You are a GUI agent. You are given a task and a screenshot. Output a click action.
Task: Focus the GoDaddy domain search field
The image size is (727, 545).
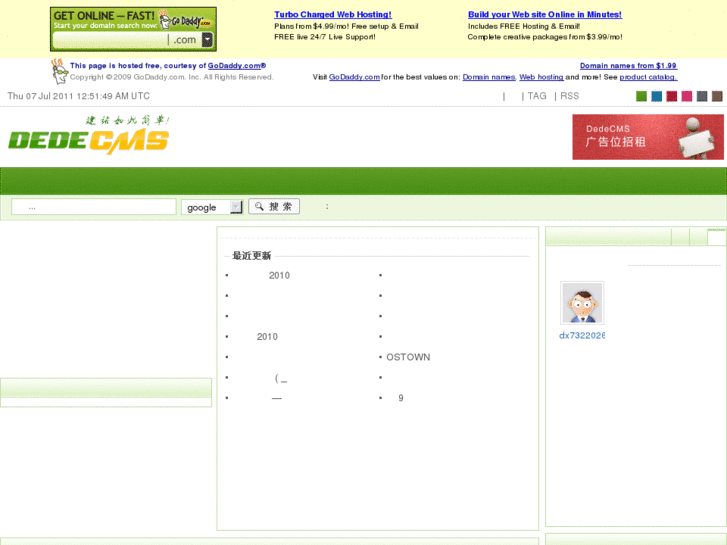110,40
